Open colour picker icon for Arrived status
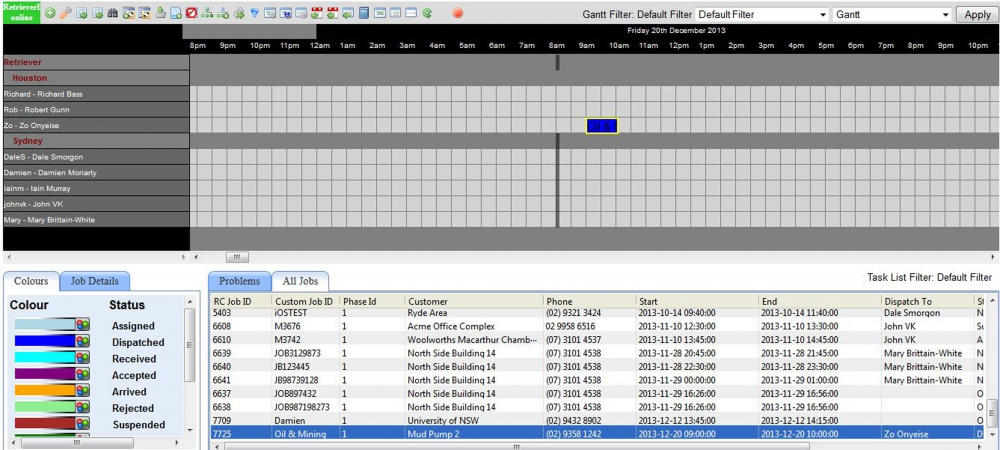Image resolution: width=1000 pixels, height=450 pixels. 83,391
